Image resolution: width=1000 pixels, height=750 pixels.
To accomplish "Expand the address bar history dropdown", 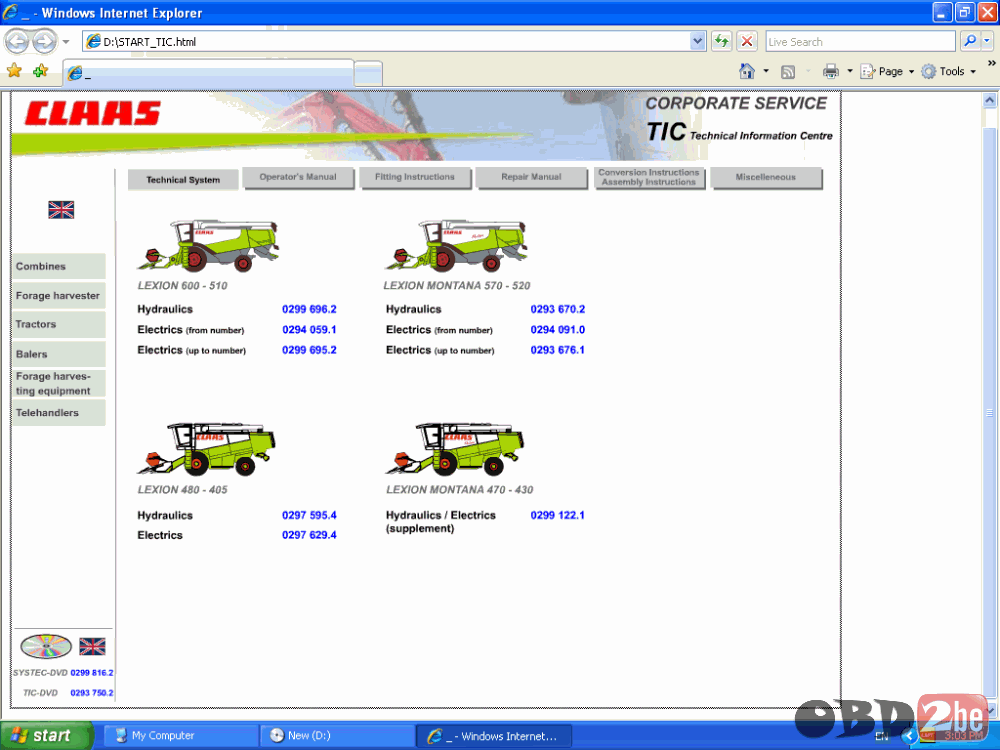I will tap(698, 41).
